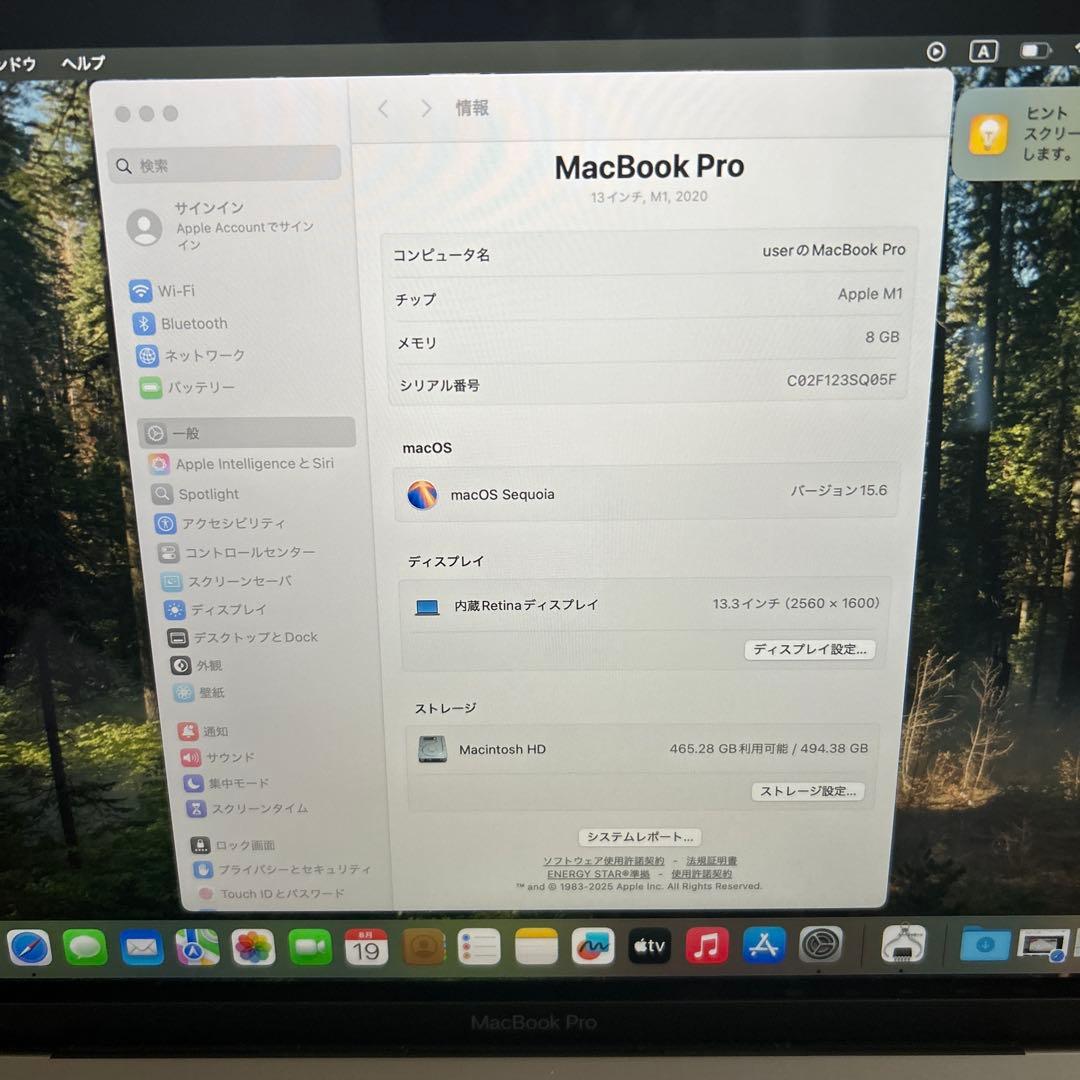The image size is (1080, 1080).
Task: Open Photos from the Dock
Action: [x=253, y=948]
